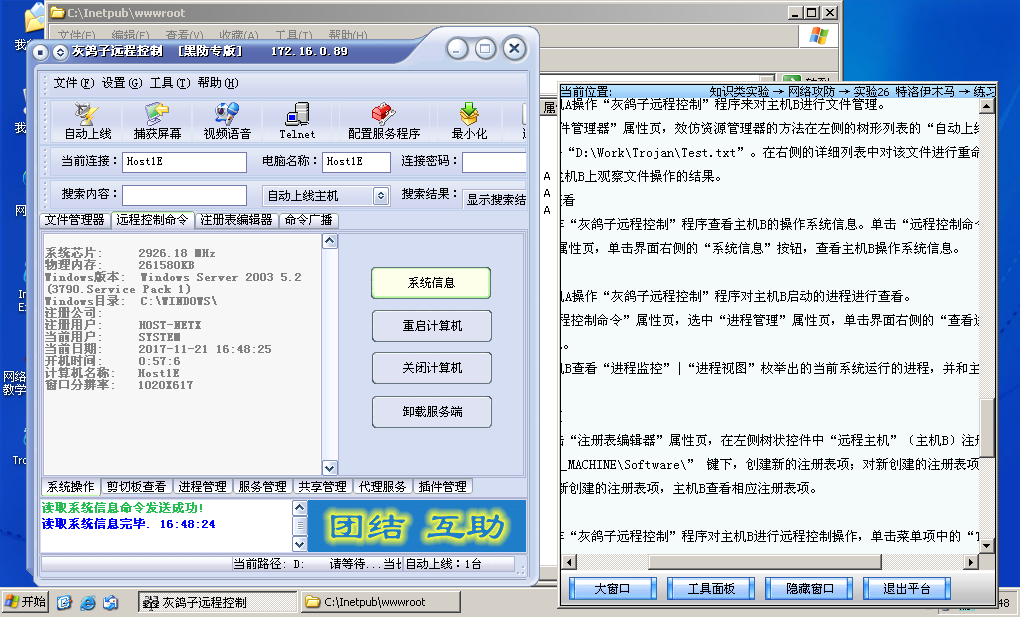Start 视频语音 video voice tool
Viewport: 1020px width, 617px height.
pos(227,122)
